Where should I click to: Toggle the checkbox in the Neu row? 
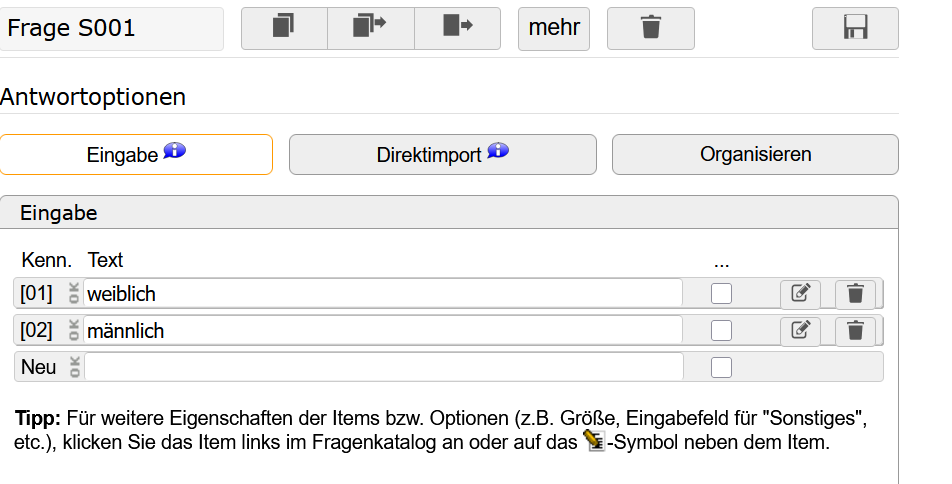pos(721,367)
